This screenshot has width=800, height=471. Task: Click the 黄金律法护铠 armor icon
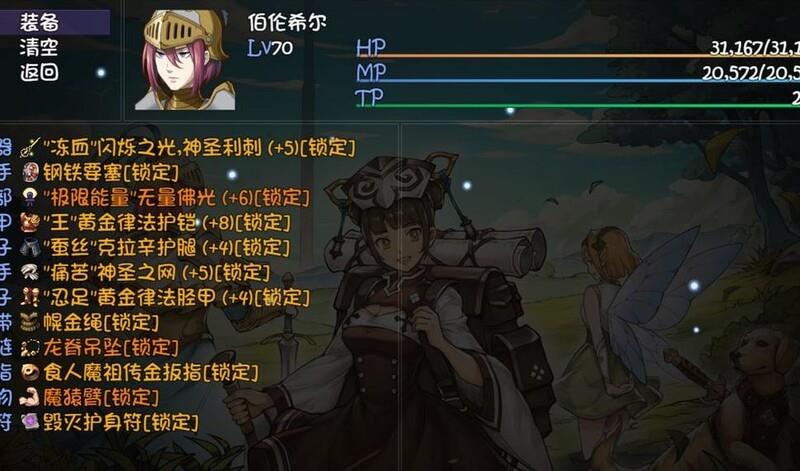tap(30, 222)
